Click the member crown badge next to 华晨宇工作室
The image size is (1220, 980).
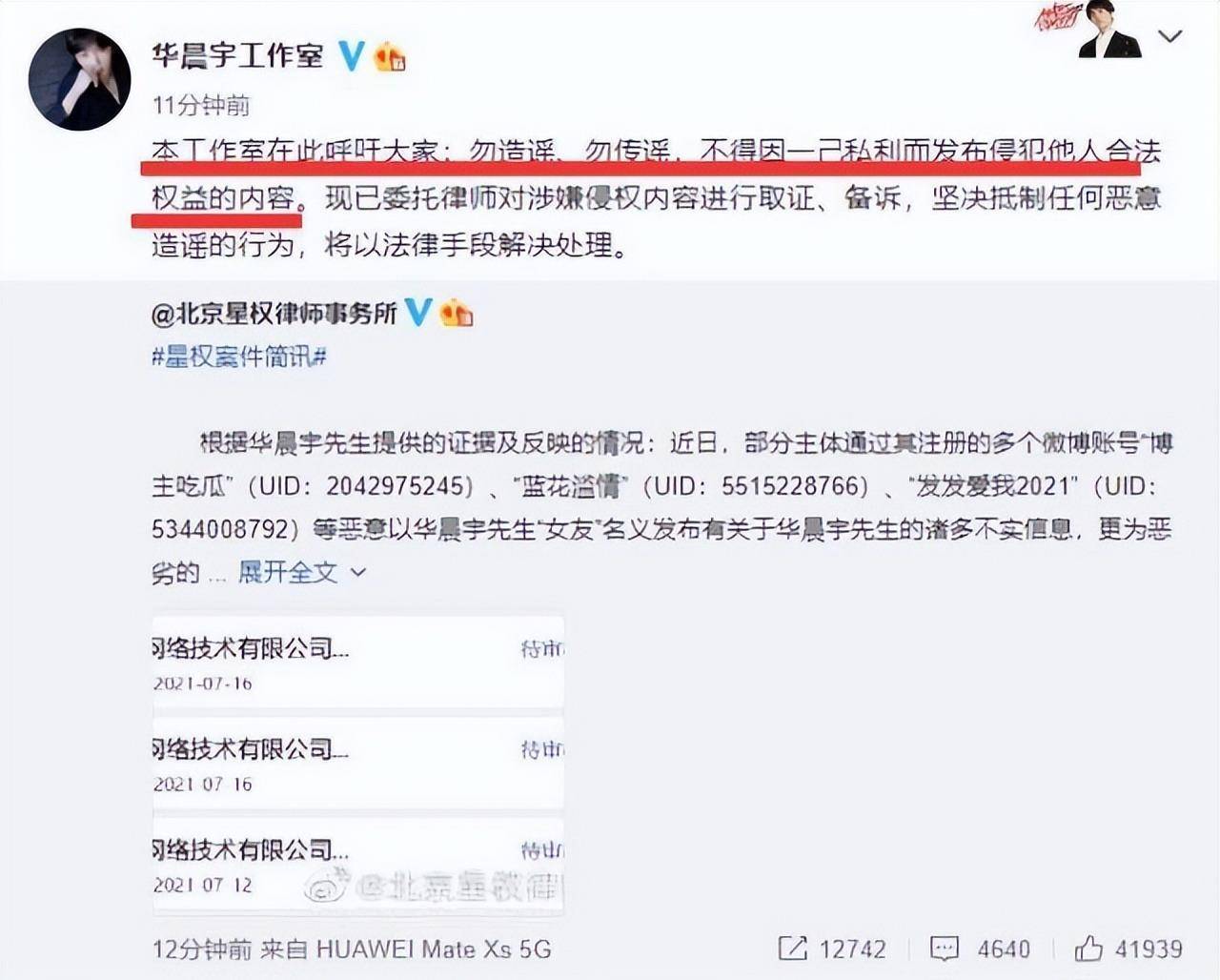pyautogui.click(x=390, y=57)
